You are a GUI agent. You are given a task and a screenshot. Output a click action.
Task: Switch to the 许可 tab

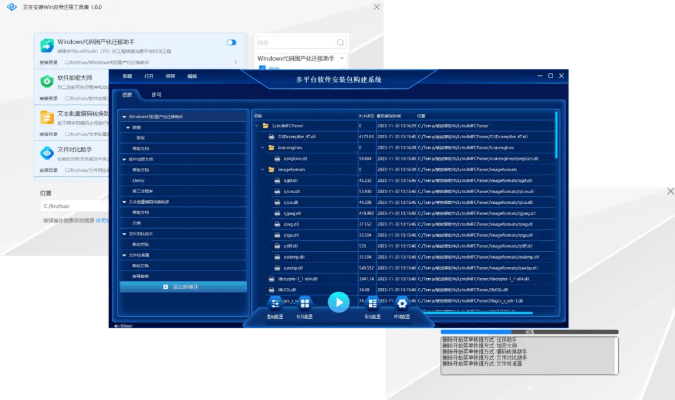pyautogui.click(x=156, y=95)
